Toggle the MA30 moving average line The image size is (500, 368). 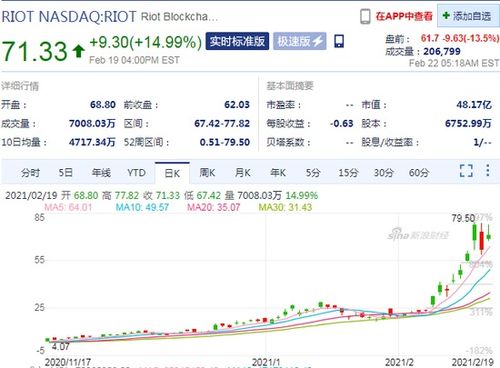point(285,207)
